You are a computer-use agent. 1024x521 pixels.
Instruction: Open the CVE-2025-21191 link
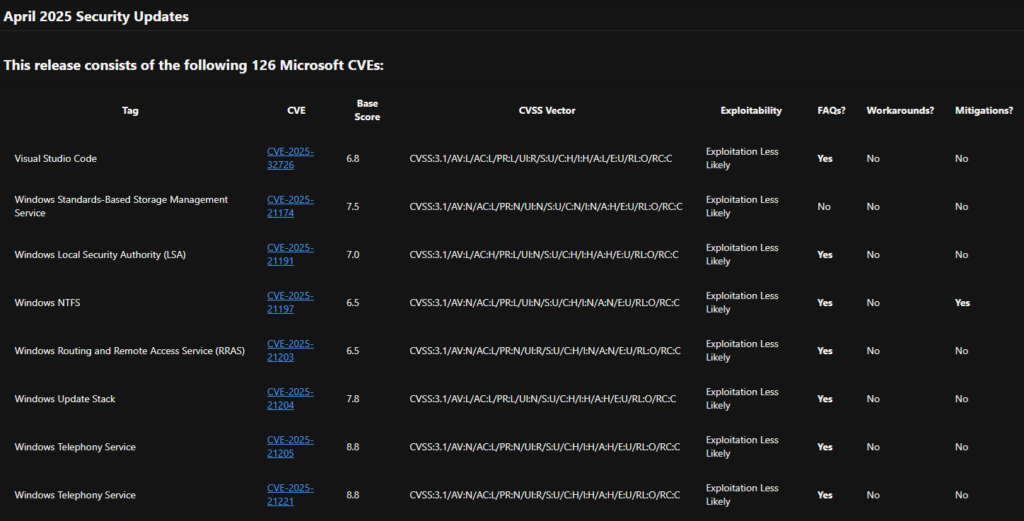point(290,255)
